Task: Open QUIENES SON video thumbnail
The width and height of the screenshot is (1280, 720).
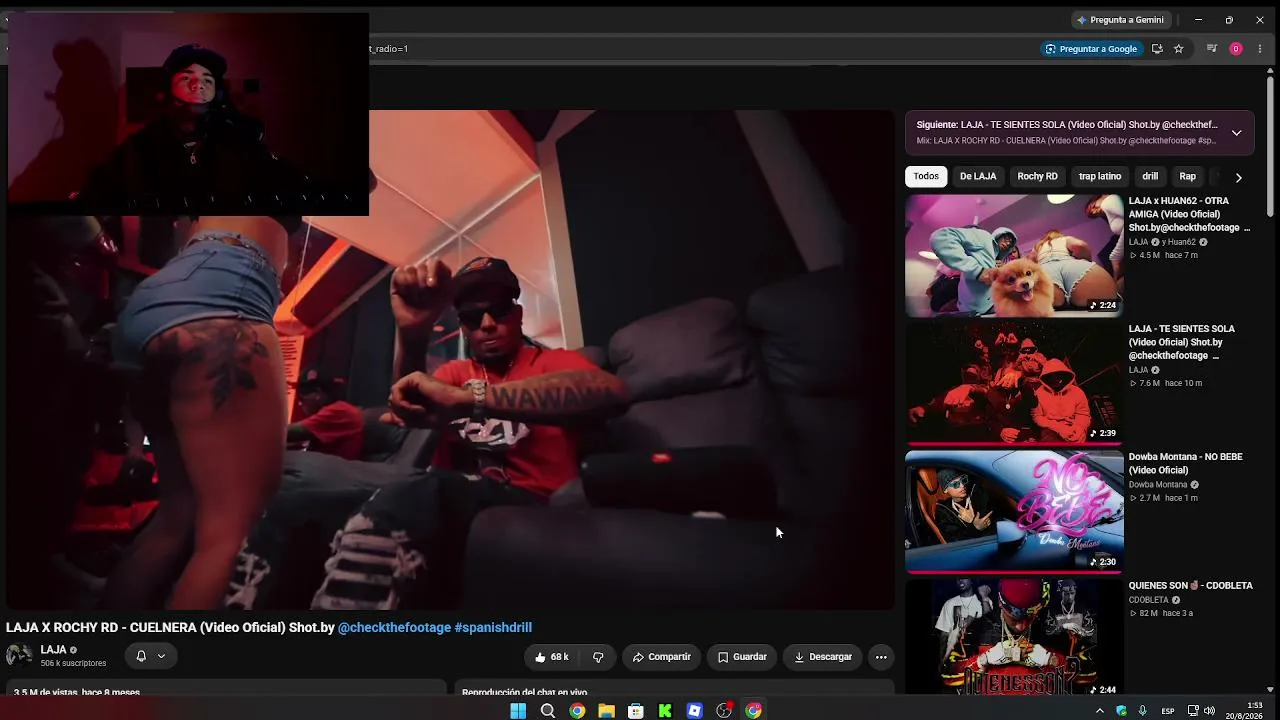Action: 1014,637
